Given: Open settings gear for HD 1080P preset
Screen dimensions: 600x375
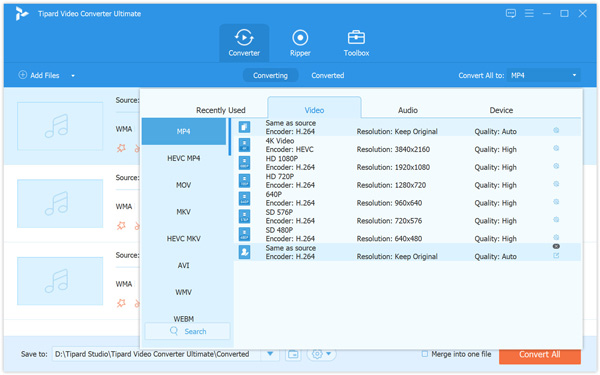Looking at the screenshot, I should 556,166.
